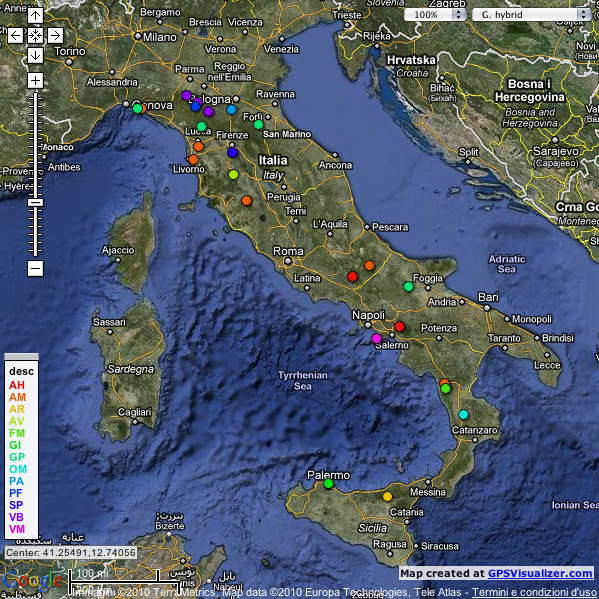The width and height of the screenshot is (599, 599).
Task: Pan the map left with arrow button
Action: [16, 36]
